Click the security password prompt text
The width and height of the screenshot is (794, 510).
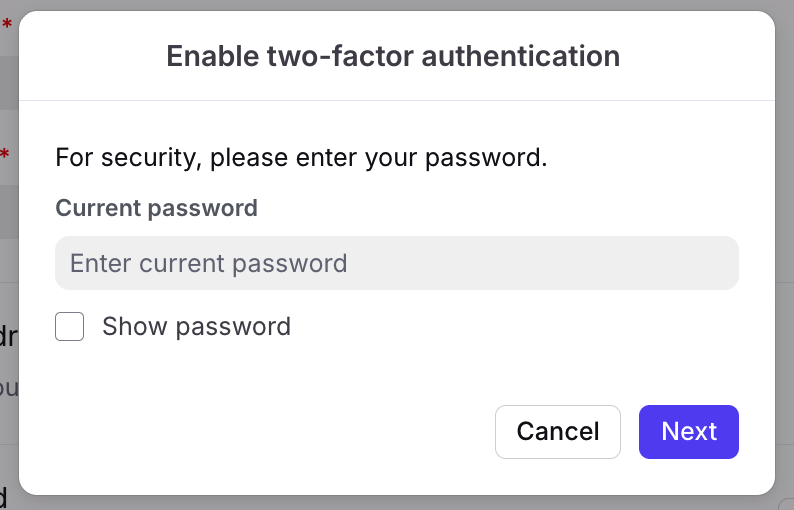point(301,158)
